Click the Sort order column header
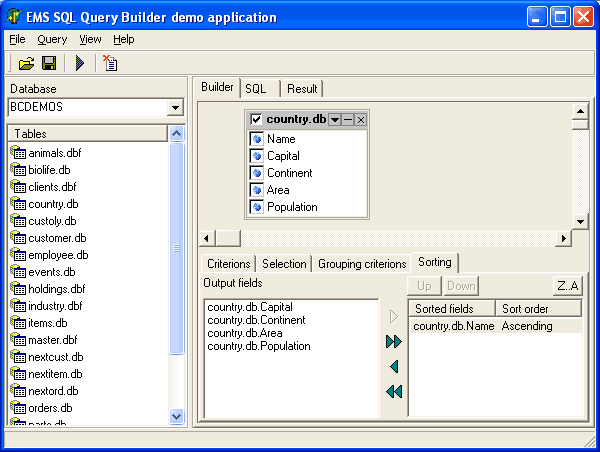 (539, 308)
